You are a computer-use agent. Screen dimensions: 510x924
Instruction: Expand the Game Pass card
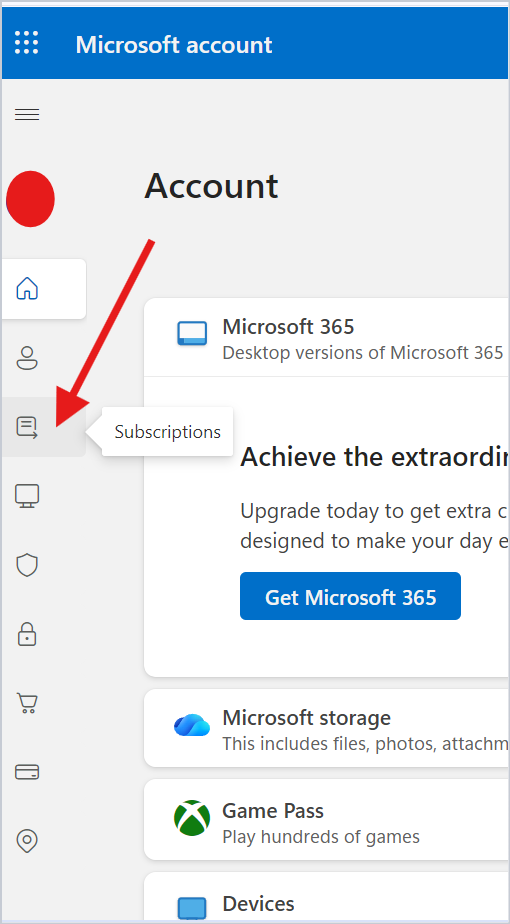coord(327,820)
